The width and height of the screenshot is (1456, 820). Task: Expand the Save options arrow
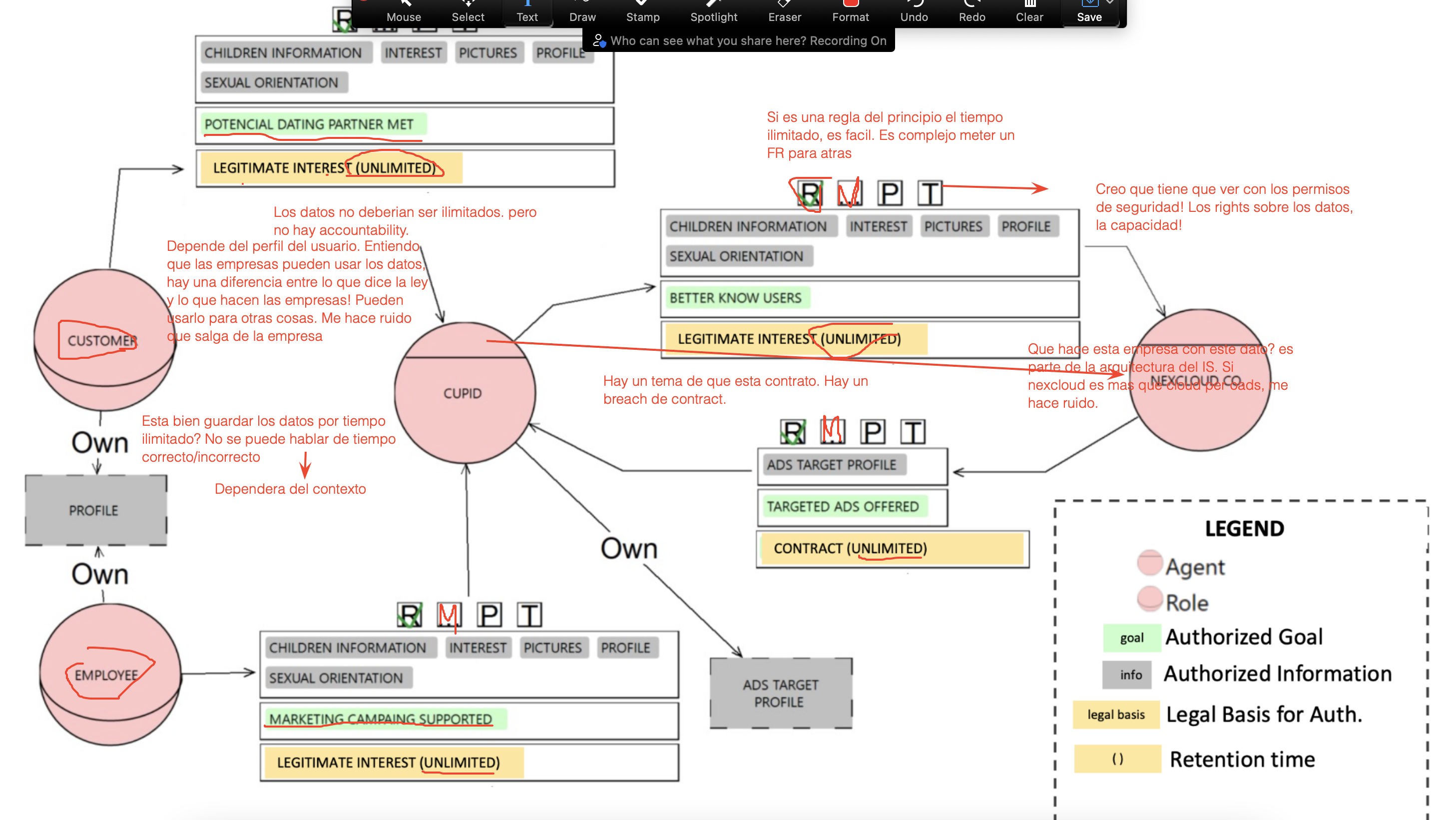[1111, 3]
